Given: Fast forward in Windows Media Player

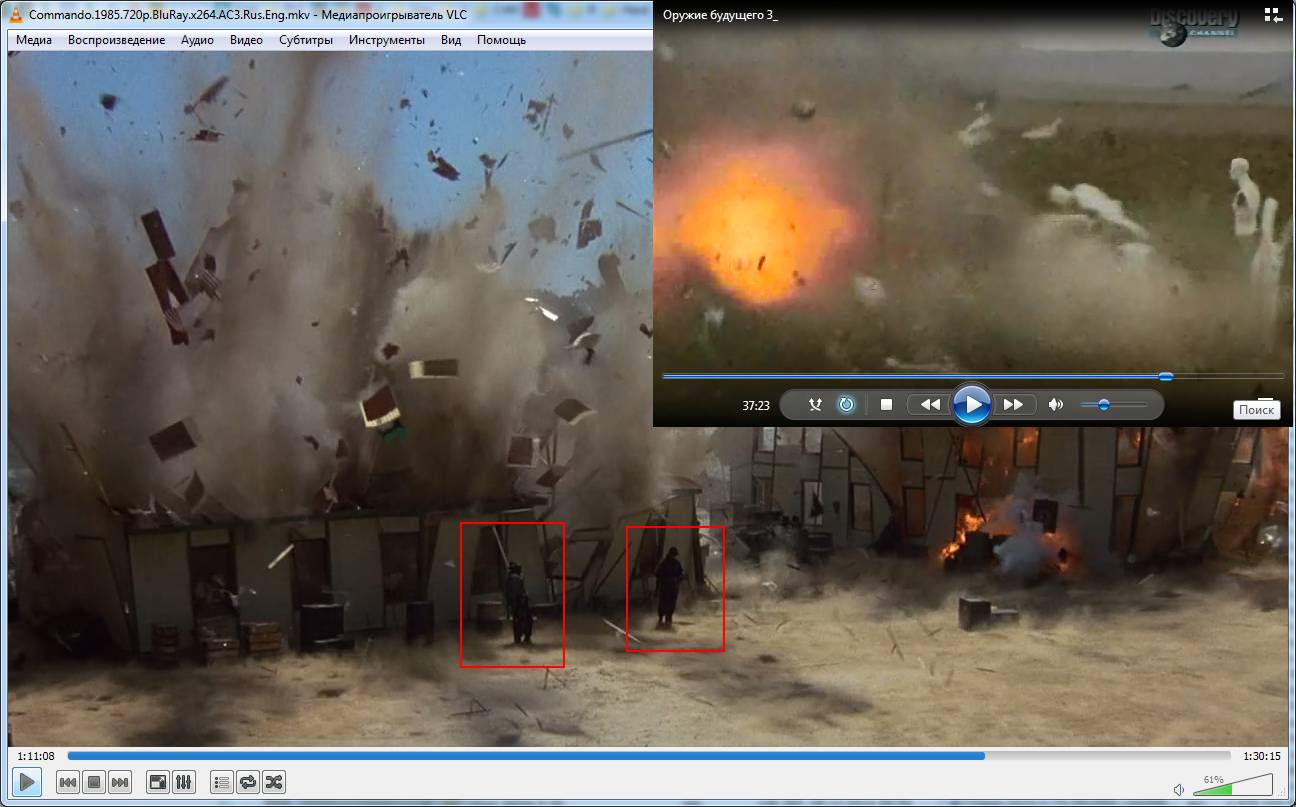Looking at the screenshot, I should (x=1012, y=405).
